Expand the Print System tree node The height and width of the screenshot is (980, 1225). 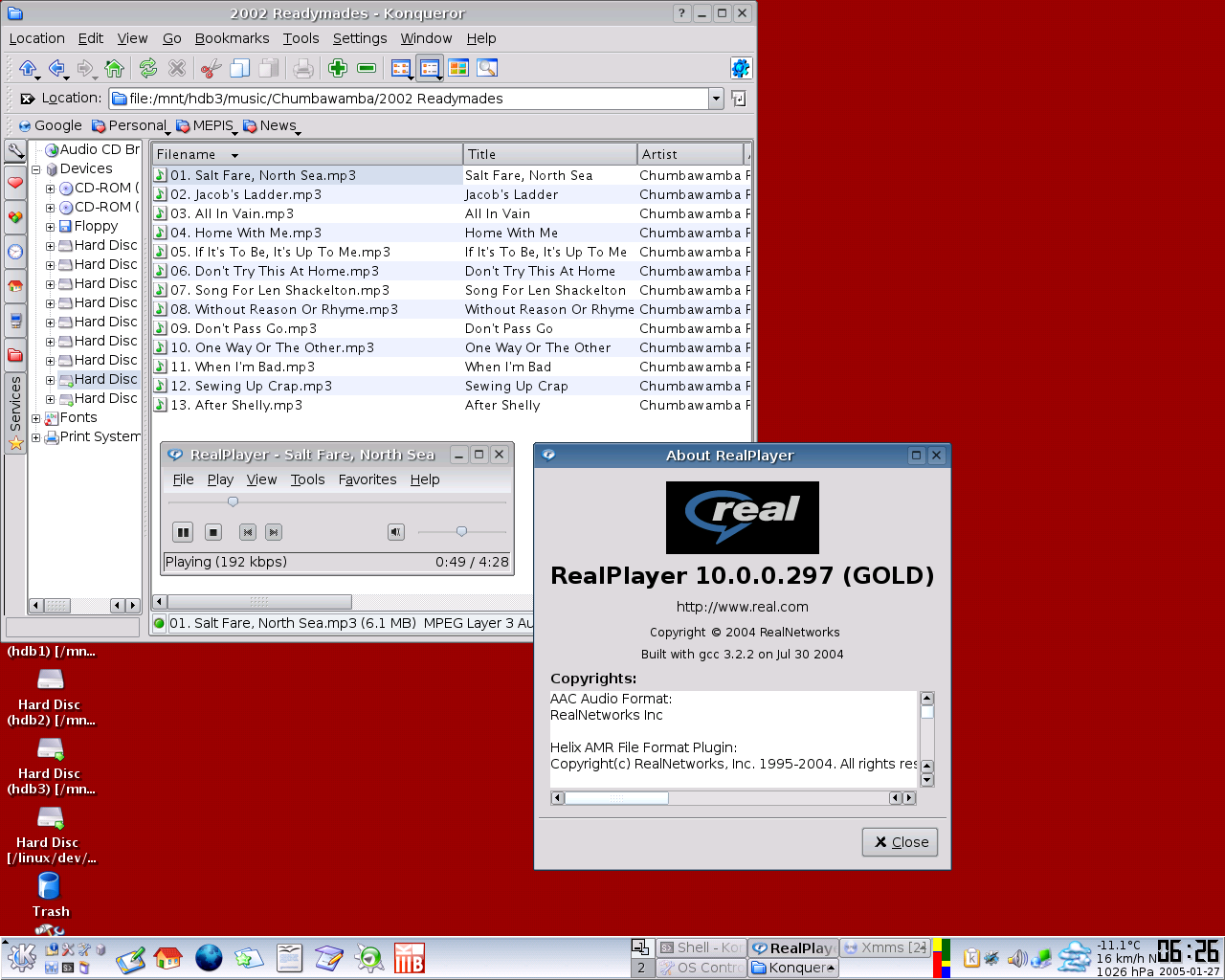click(x=36, y=437)
